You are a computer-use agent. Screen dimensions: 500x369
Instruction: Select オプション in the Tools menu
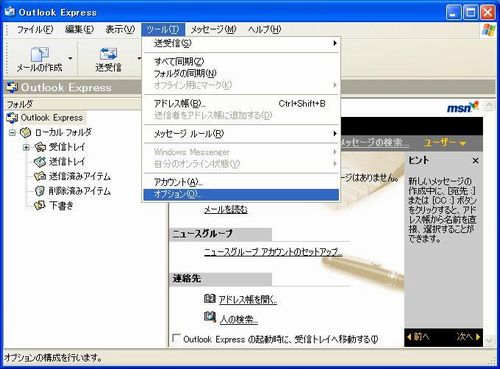241,194
